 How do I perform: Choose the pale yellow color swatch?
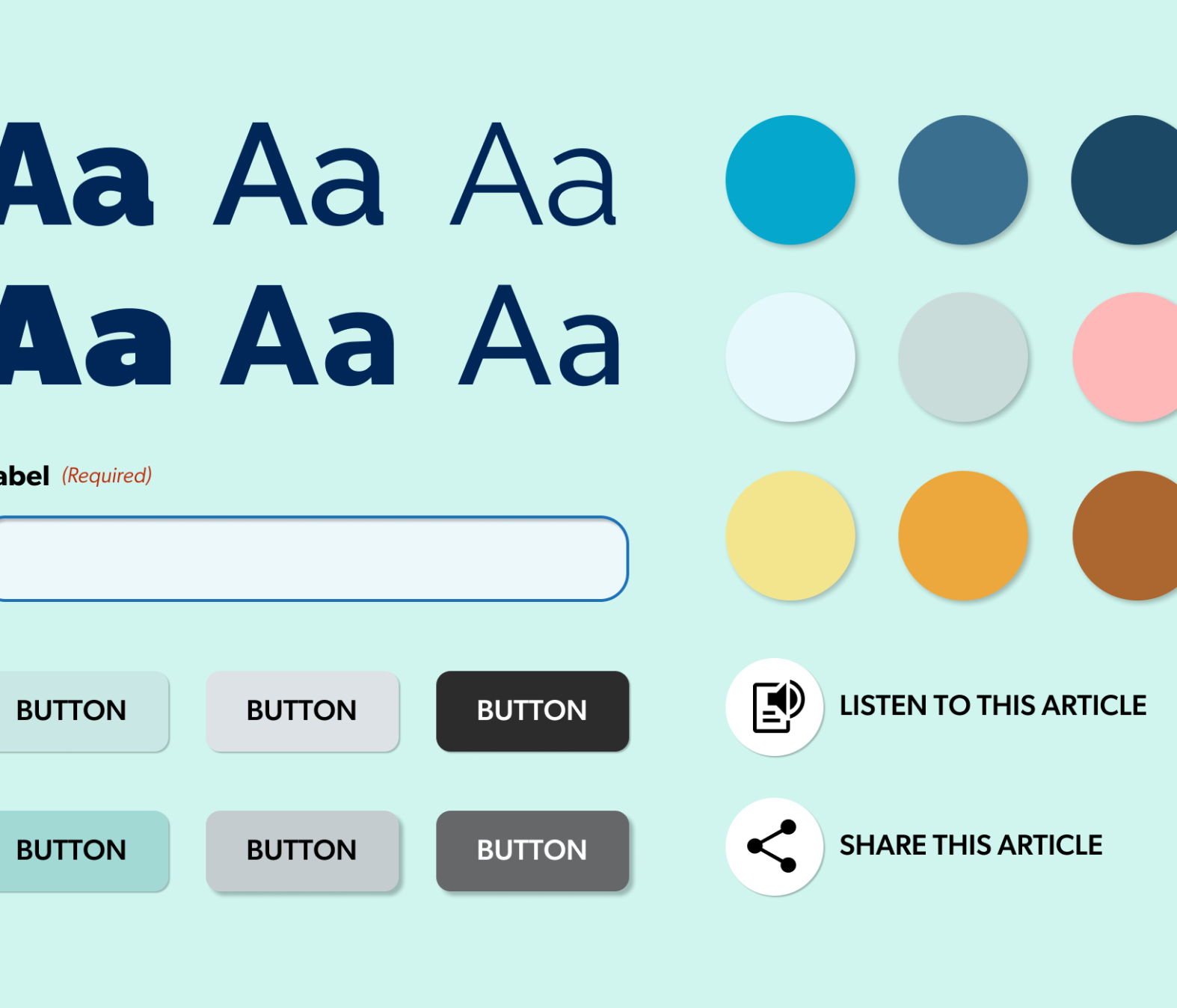tap(790, 535)
